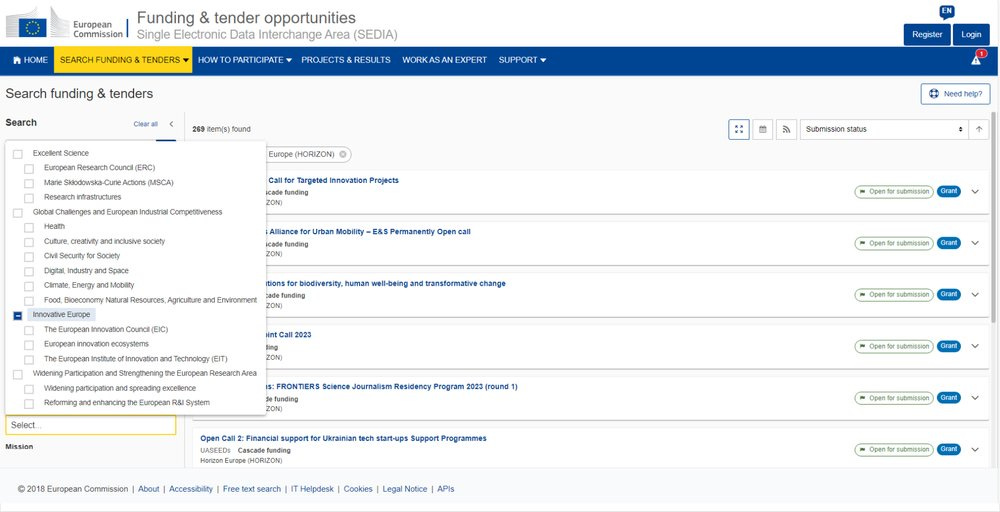Open the calendar view icon

(x=762, y=129)
